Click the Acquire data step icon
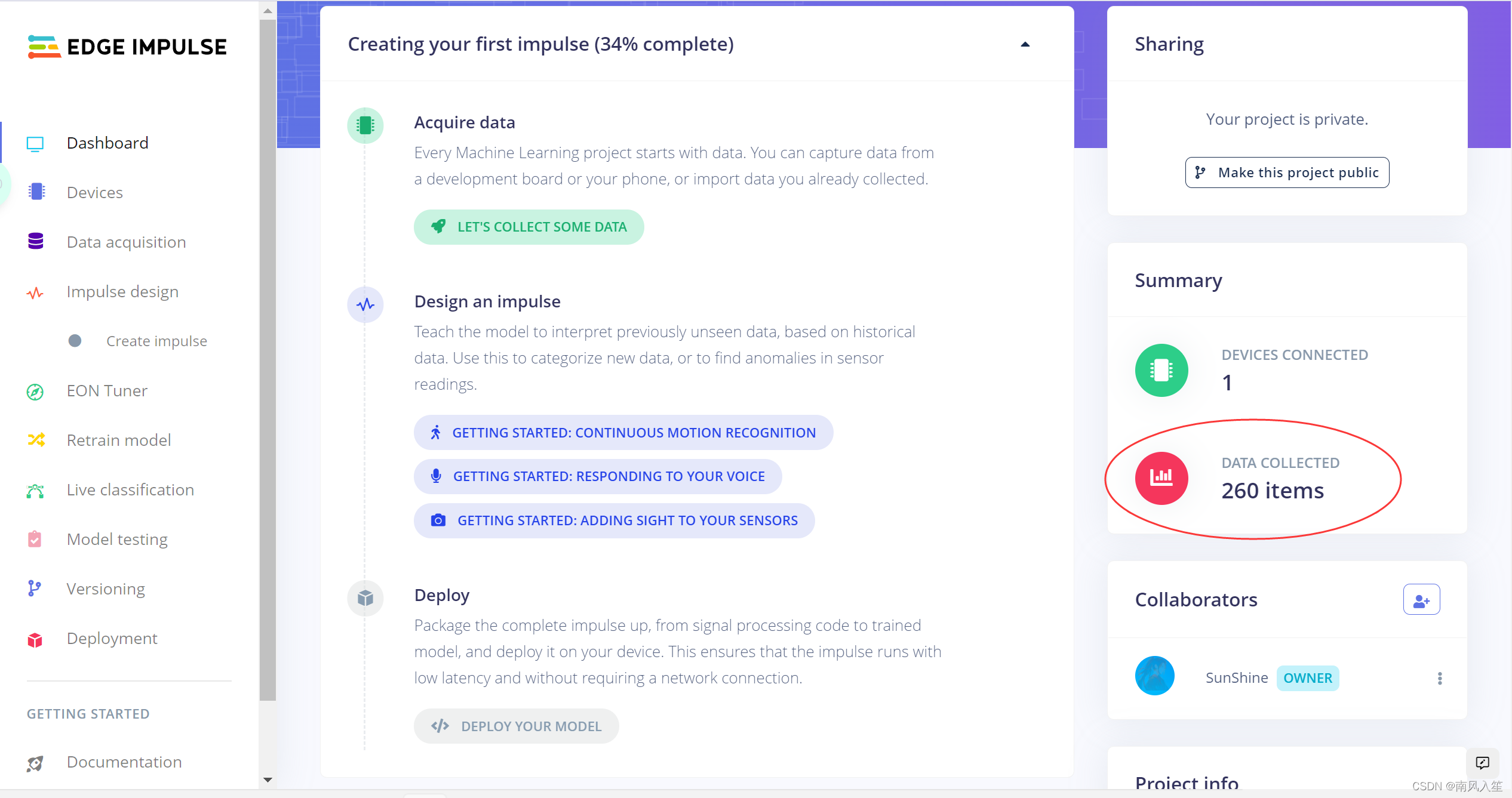This screenshot has width=1512, height=798. click(x=365, y=125)
